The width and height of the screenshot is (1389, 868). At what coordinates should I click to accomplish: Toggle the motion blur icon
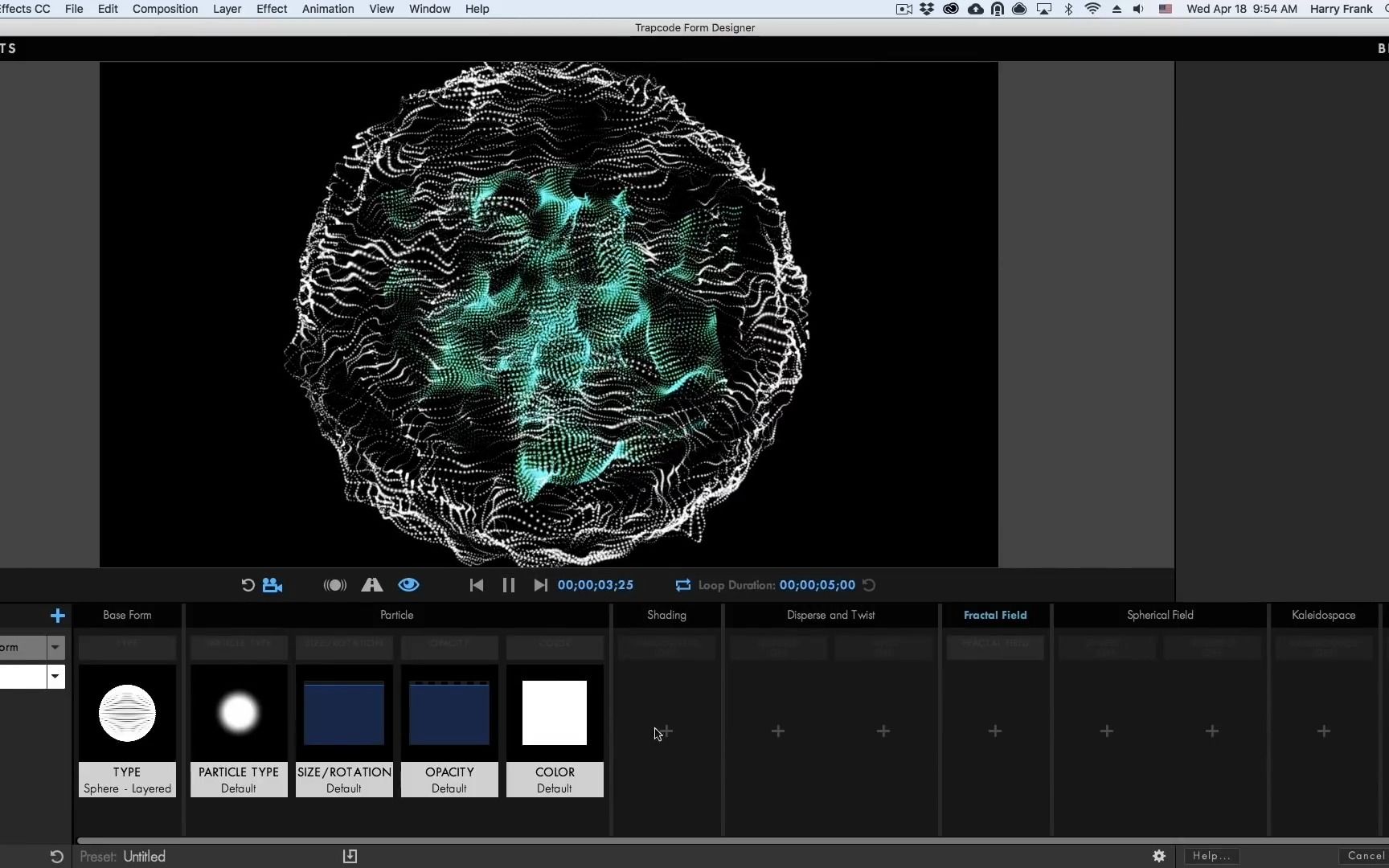tap(334, 585)
